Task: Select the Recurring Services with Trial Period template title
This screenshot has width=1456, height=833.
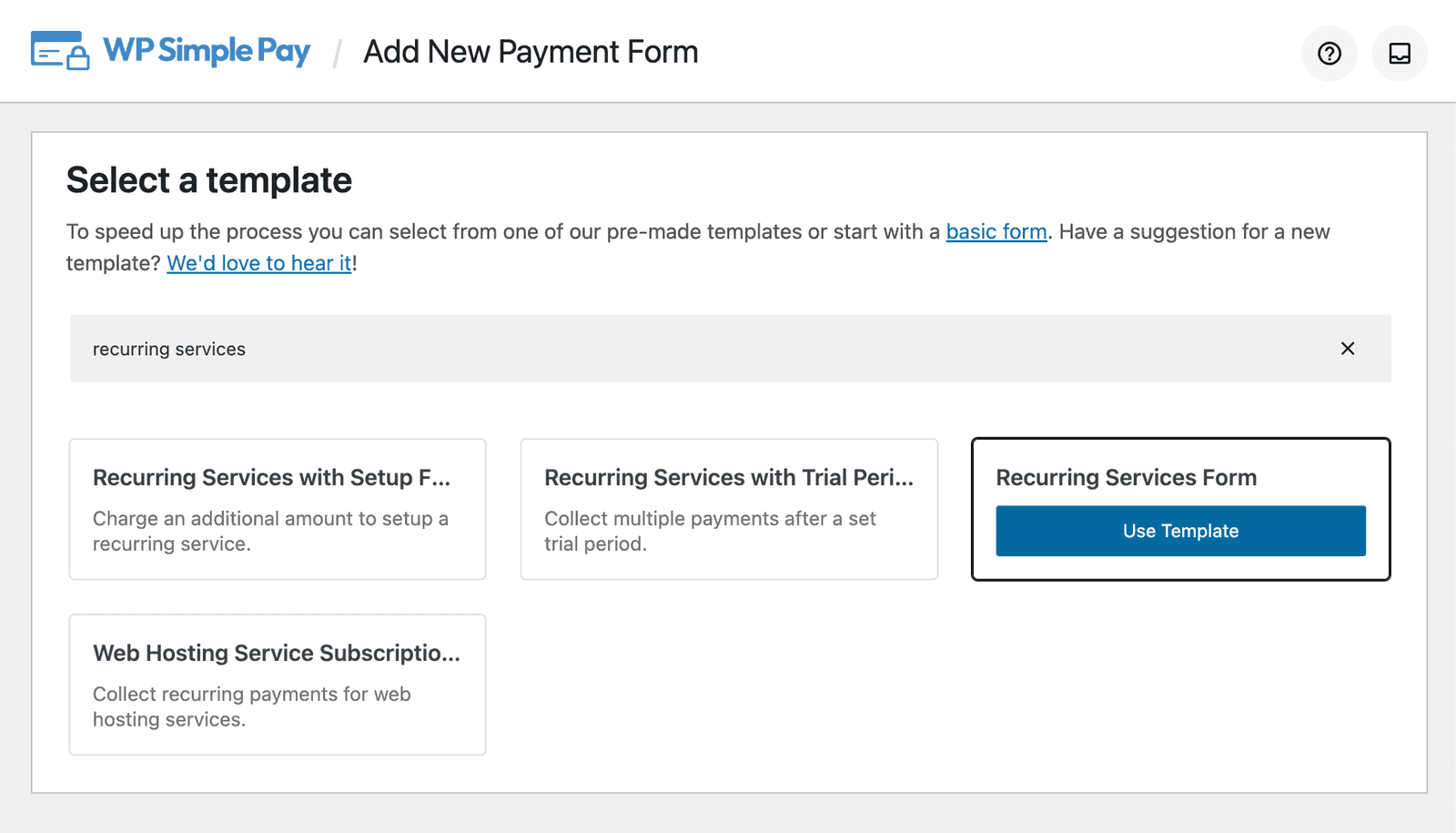Action: 729,478
